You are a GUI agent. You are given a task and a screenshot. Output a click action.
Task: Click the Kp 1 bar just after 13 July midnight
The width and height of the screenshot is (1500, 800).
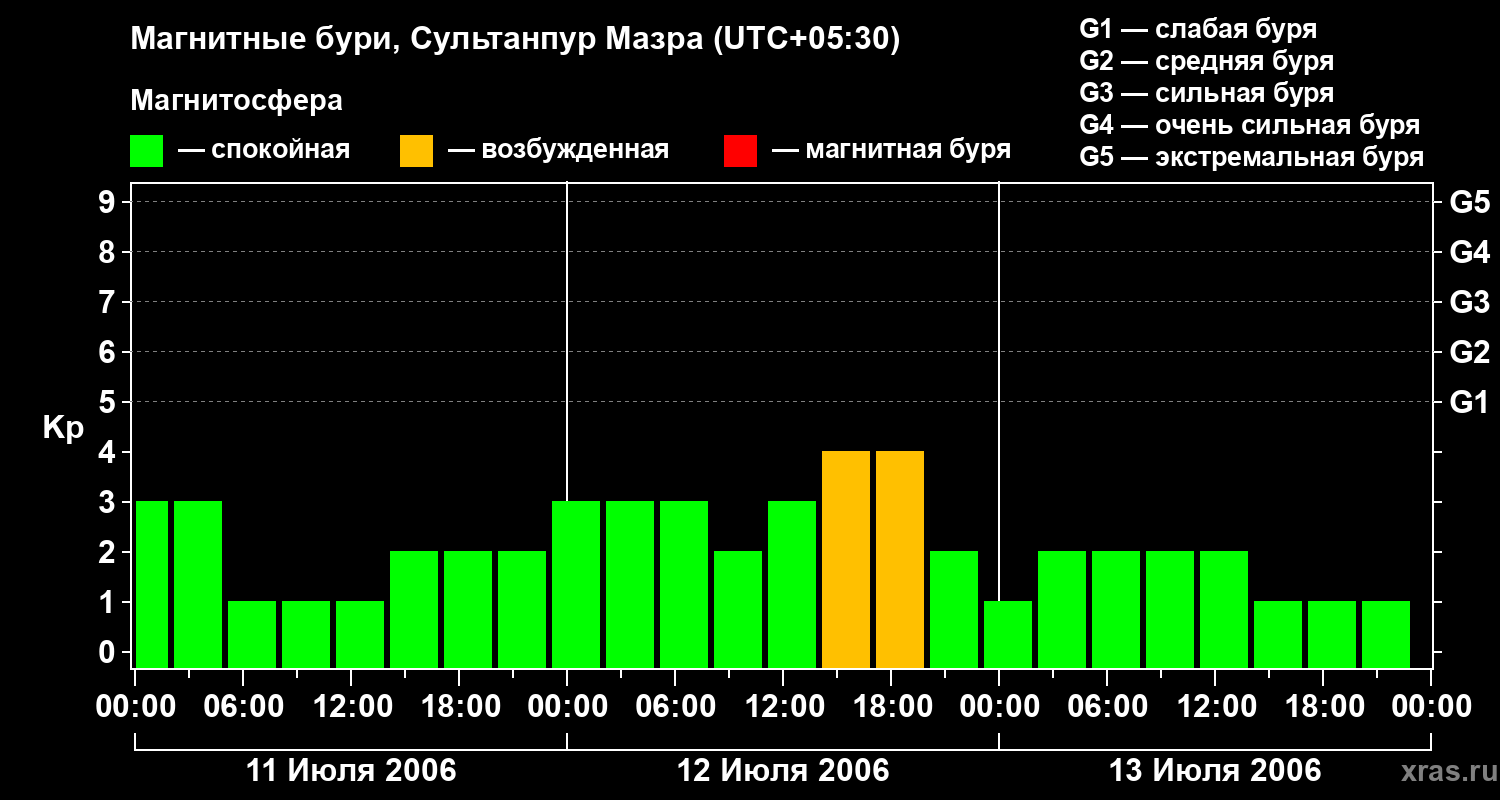coord(1008,634)
